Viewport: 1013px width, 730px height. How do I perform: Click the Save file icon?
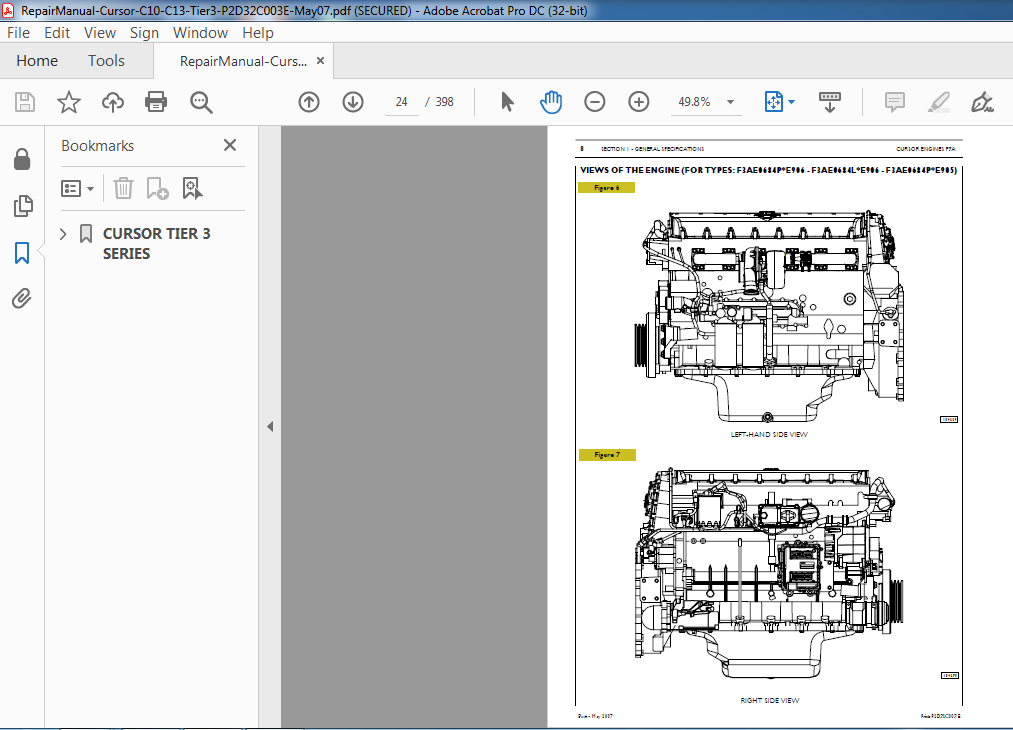25,102
